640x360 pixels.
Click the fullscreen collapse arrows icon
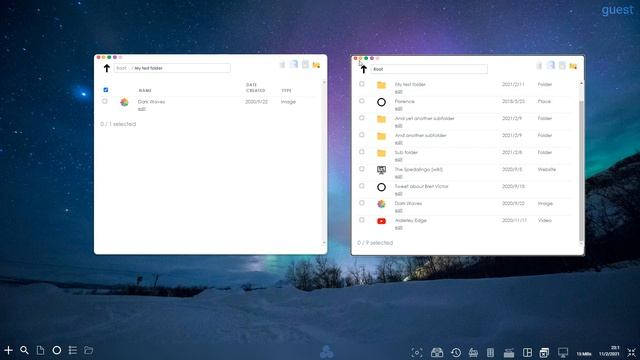[631, 352]
